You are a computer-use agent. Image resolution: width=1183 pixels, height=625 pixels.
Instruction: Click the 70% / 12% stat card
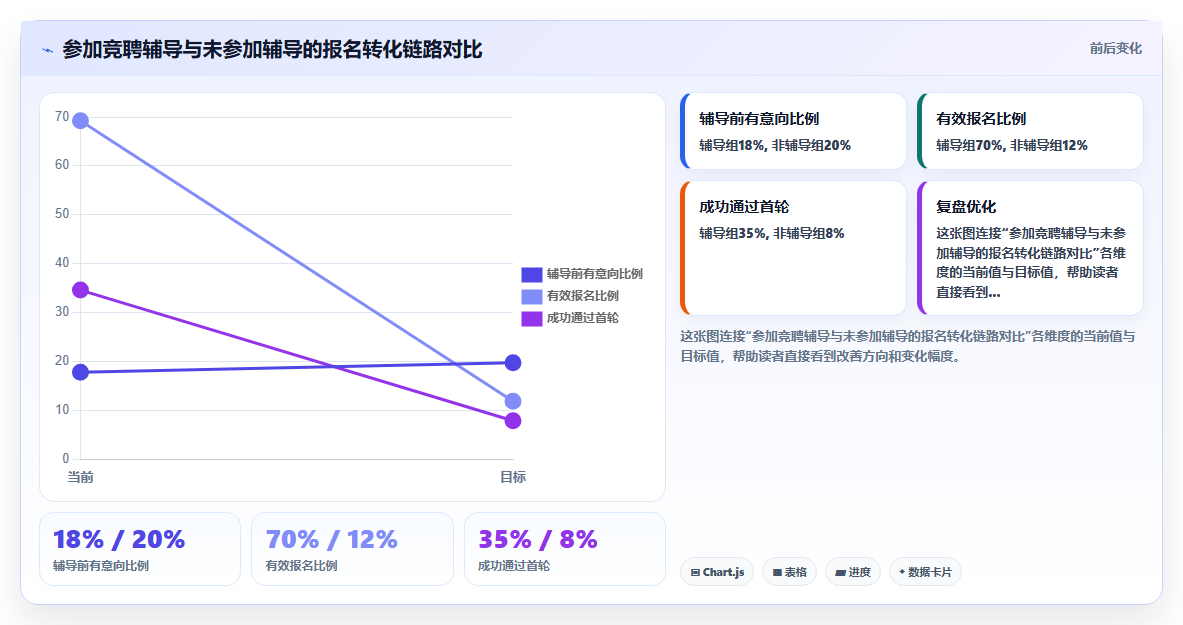(x=352, y=549)
